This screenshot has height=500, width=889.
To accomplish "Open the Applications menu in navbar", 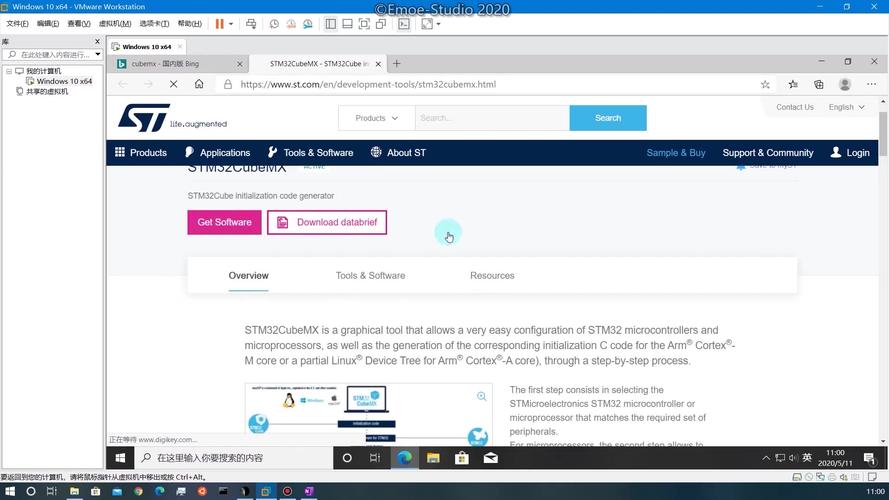I will (217, 153).
